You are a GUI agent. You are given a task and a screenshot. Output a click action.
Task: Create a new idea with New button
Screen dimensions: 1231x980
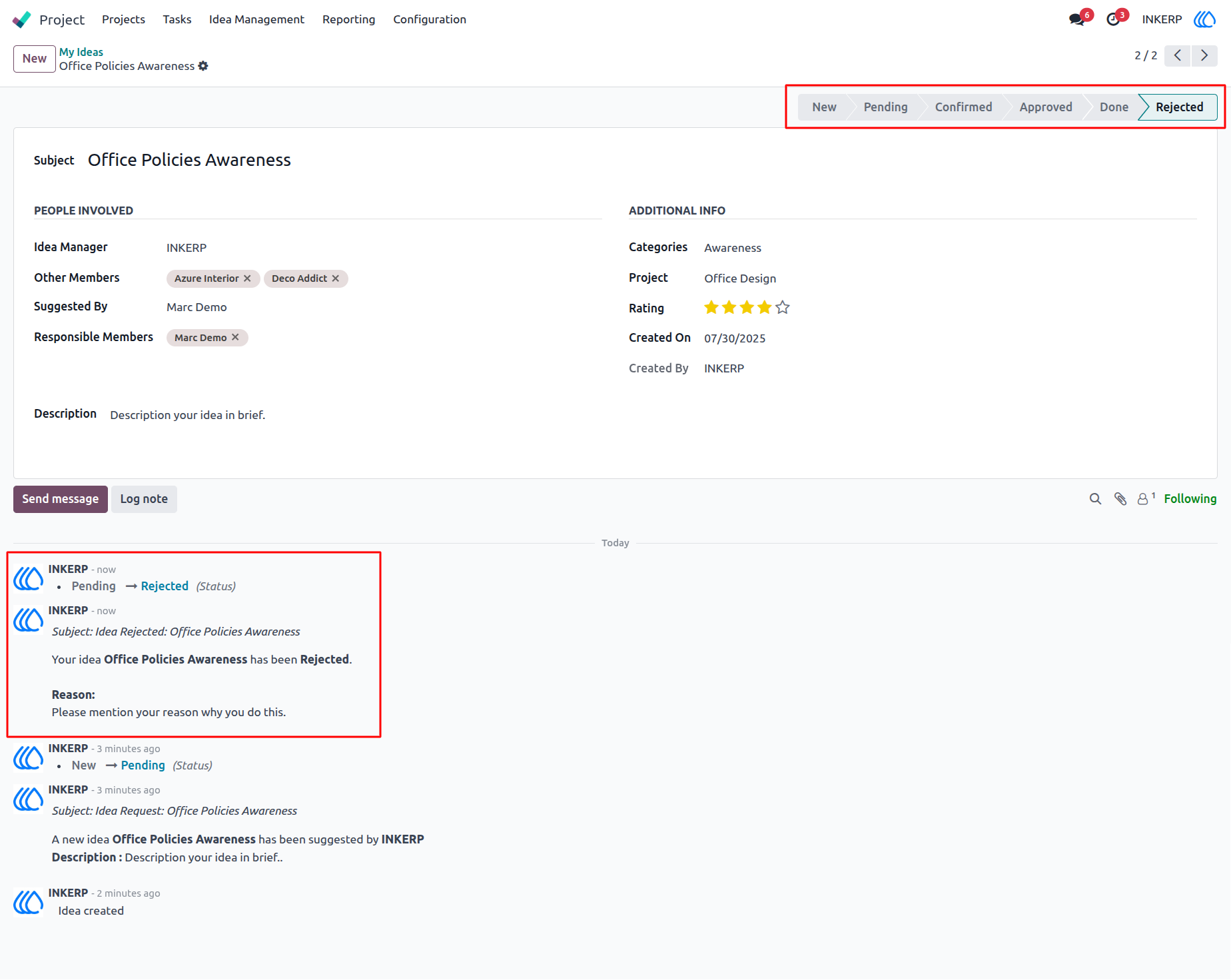coord(34,59)
